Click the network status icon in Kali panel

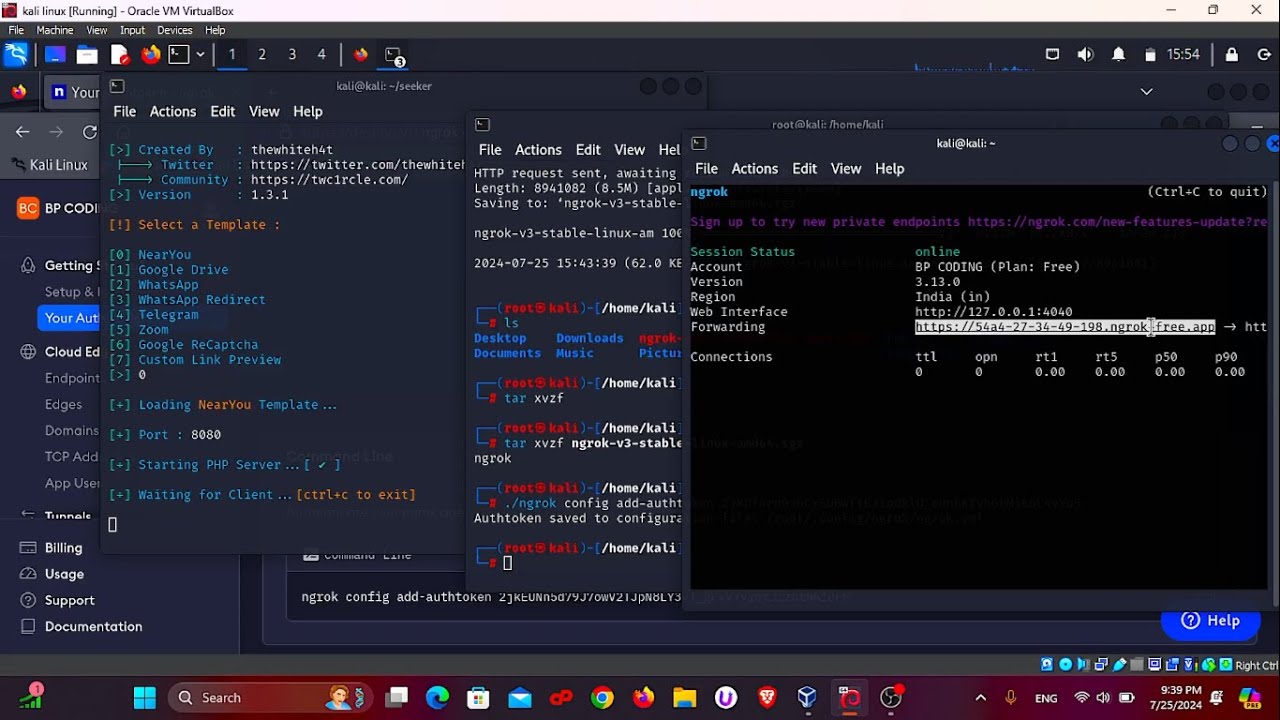tap(1052, 54)
